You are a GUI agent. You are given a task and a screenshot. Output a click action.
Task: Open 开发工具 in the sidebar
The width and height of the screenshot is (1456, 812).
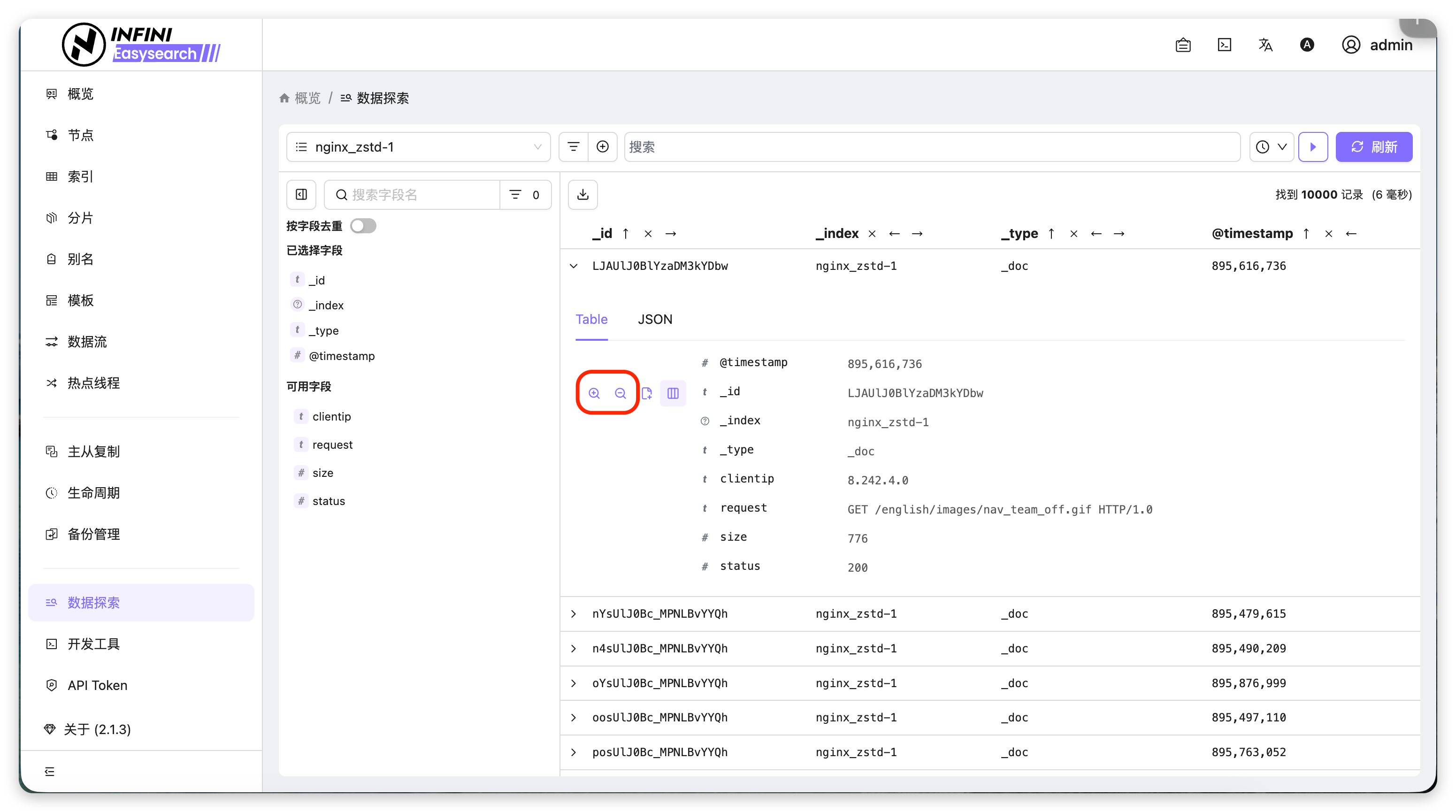(93, 644)
